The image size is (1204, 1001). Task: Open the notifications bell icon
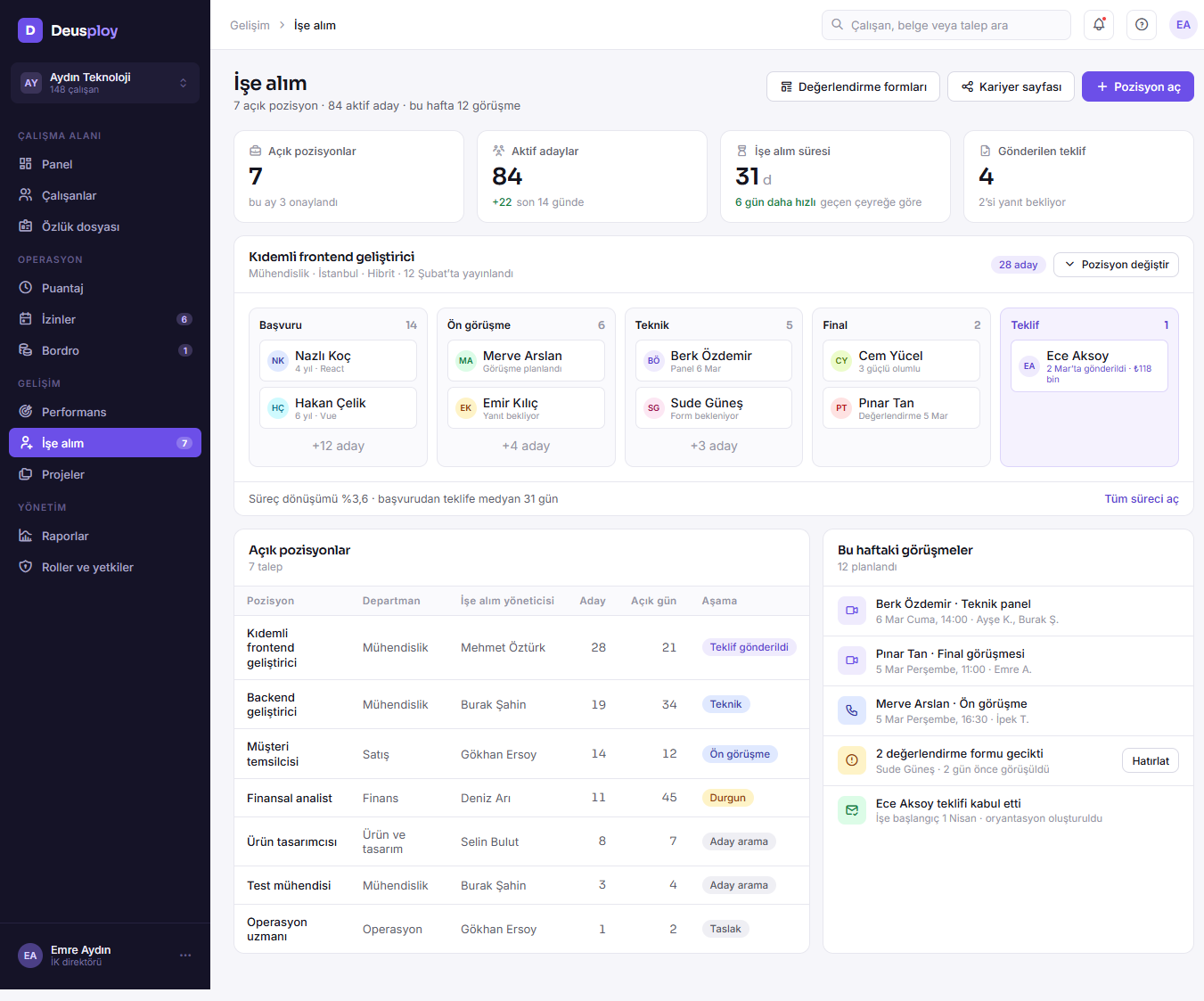(x=1099, y=25)
